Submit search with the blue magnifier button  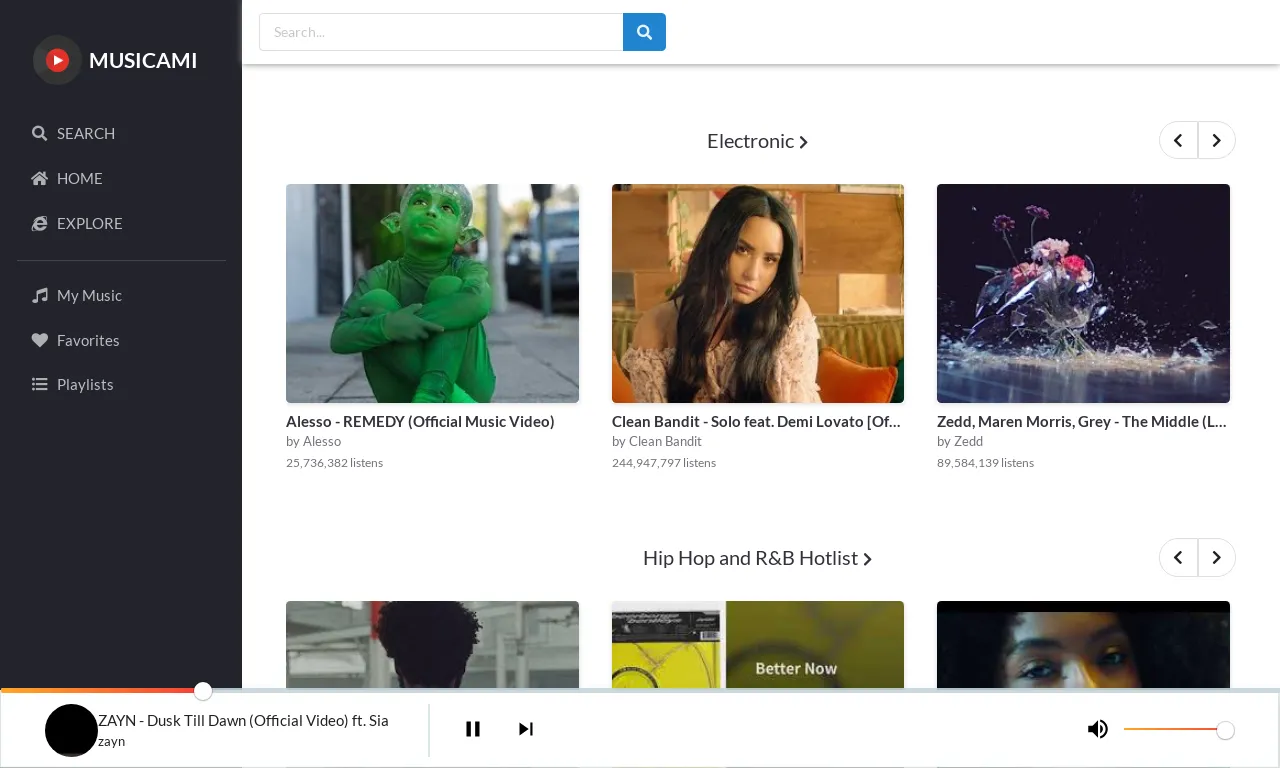click(644, 32)
